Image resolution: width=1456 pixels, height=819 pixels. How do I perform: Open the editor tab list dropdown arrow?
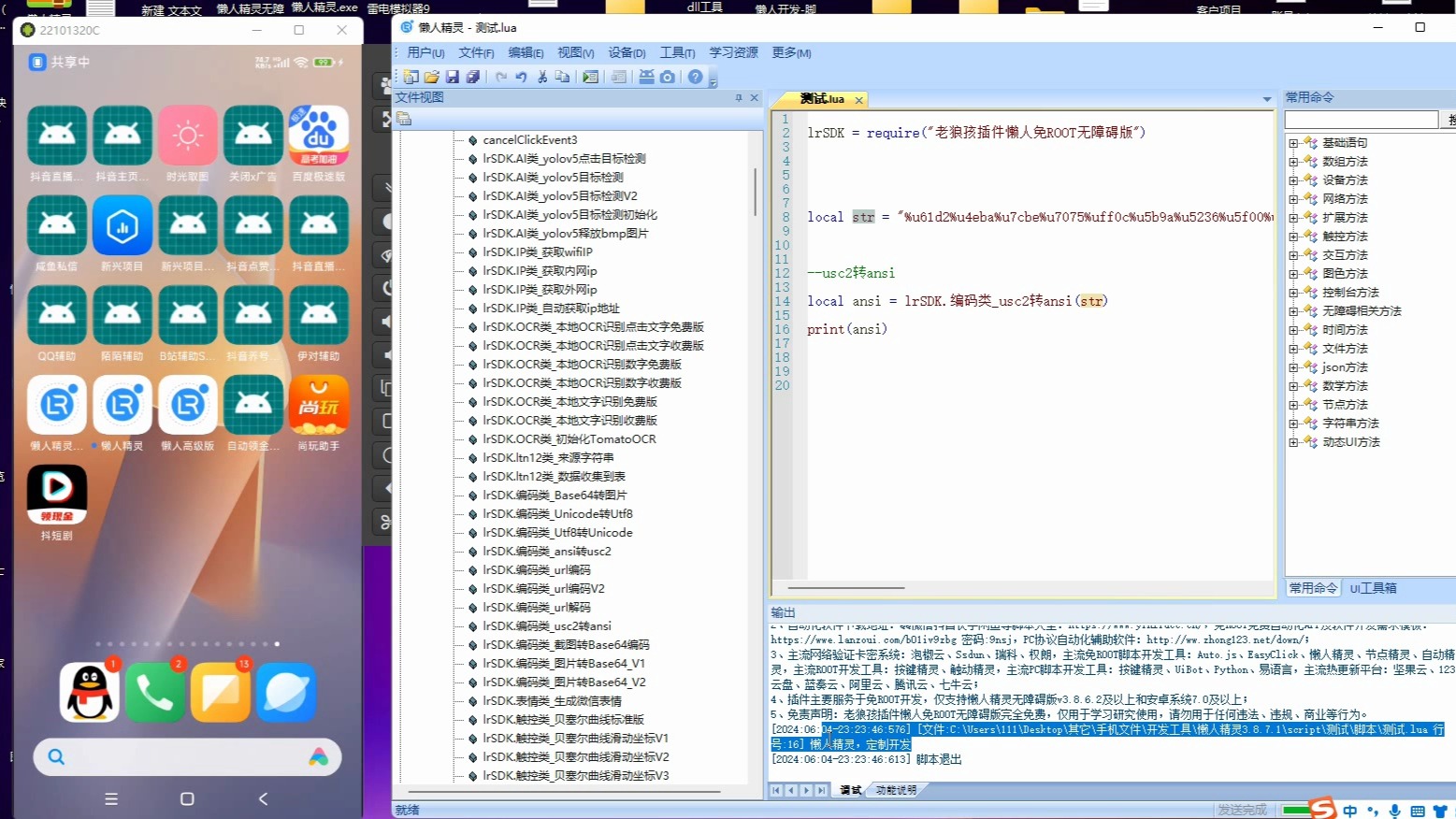(1267, 99)
